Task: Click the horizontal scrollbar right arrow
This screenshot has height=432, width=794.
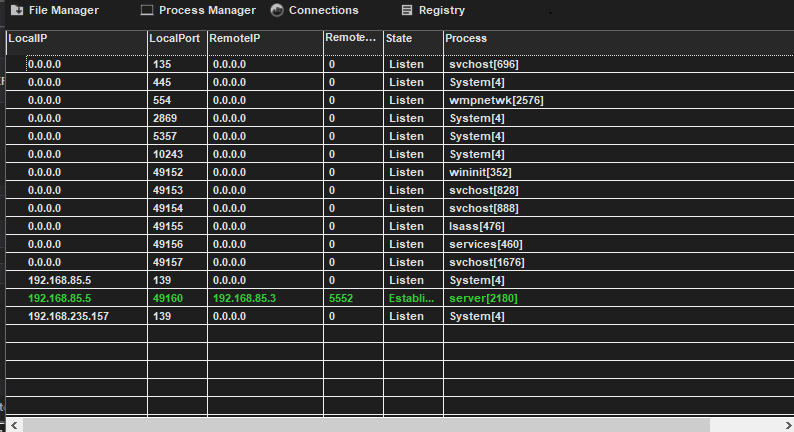Action: (786, 425)
